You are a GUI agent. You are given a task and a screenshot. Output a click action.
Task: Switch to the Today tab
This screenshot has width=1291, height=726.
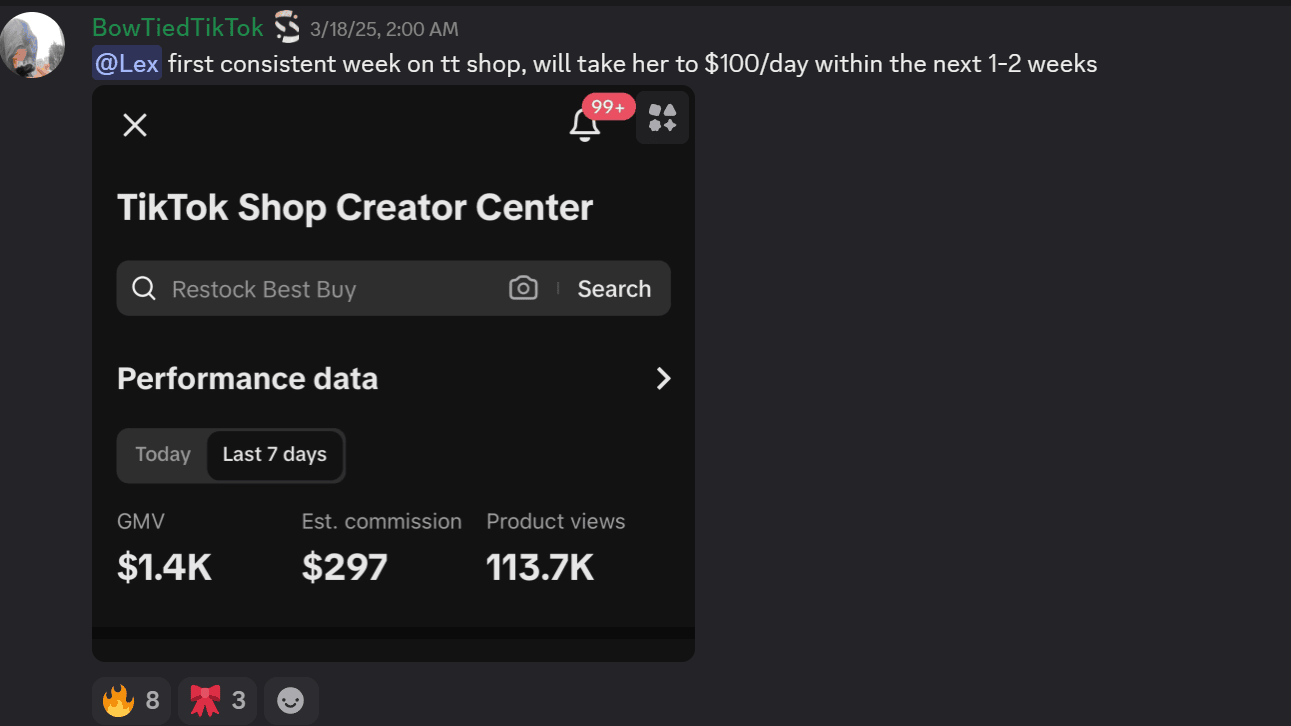[x=163, y=455]
